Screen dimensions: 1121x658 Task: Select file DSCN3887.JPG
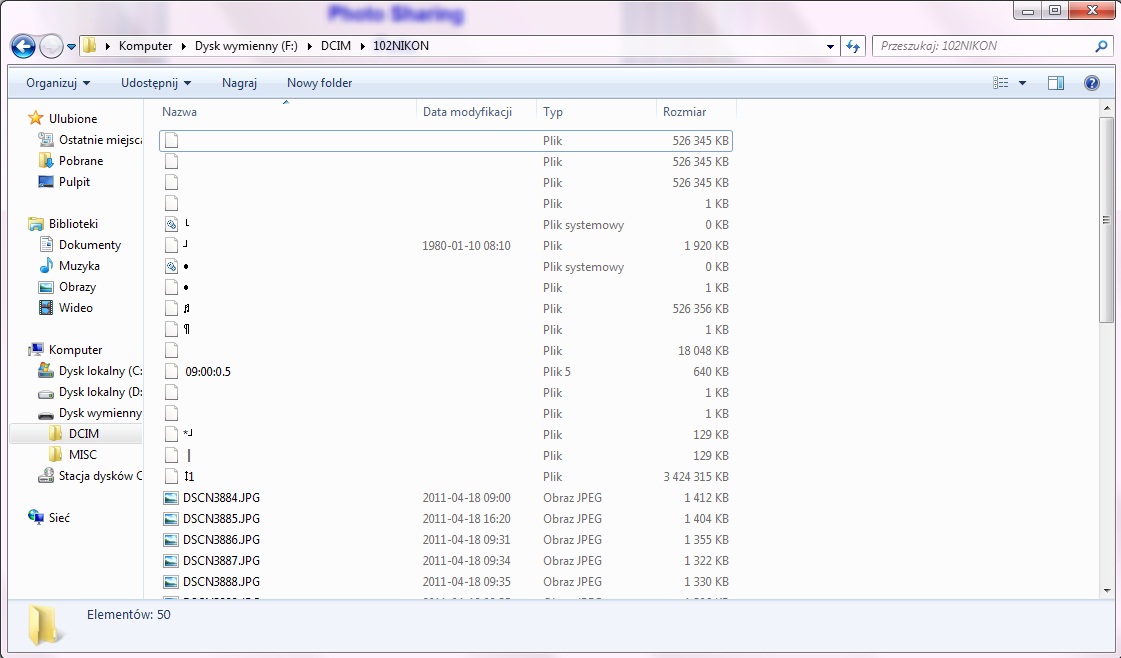coord(221,561)
